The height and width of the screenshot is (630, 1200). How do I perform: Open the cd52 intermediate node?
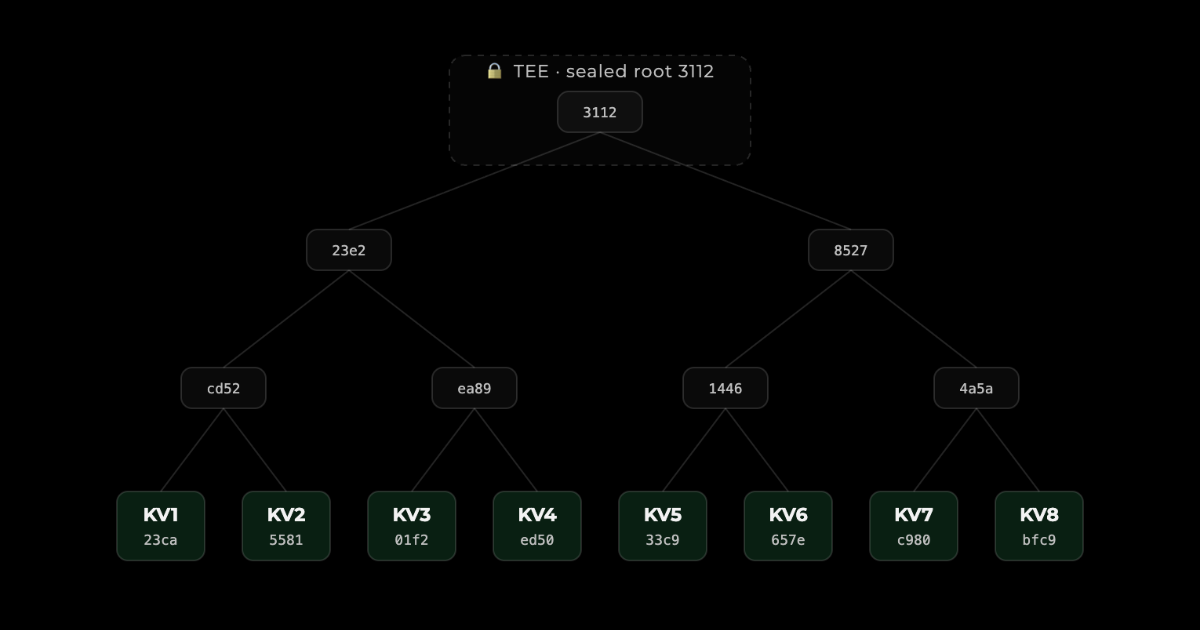pyautogui.click(x=223, y=388)
